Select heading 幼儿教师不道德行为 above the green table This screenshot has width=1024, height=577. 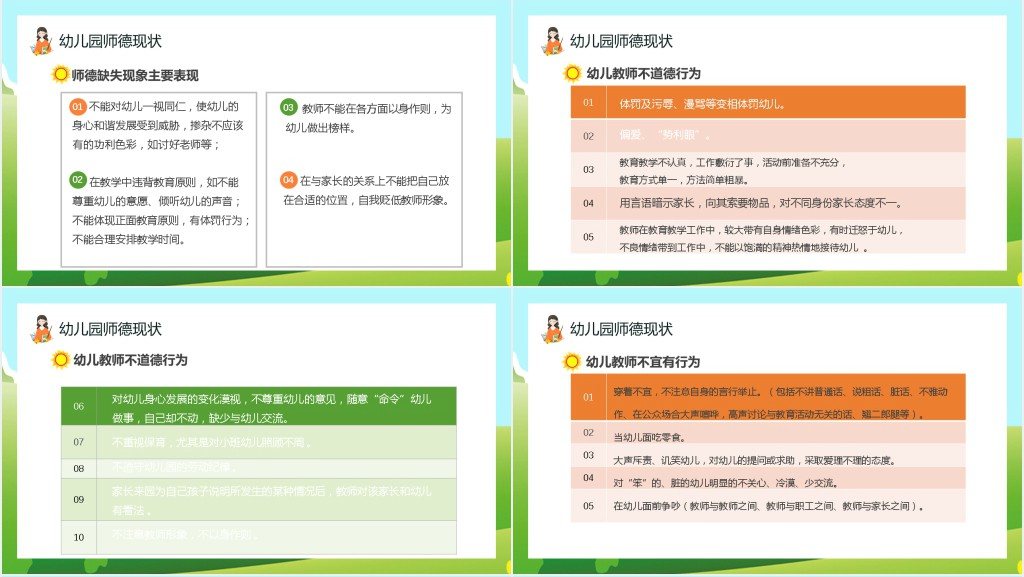131,360
